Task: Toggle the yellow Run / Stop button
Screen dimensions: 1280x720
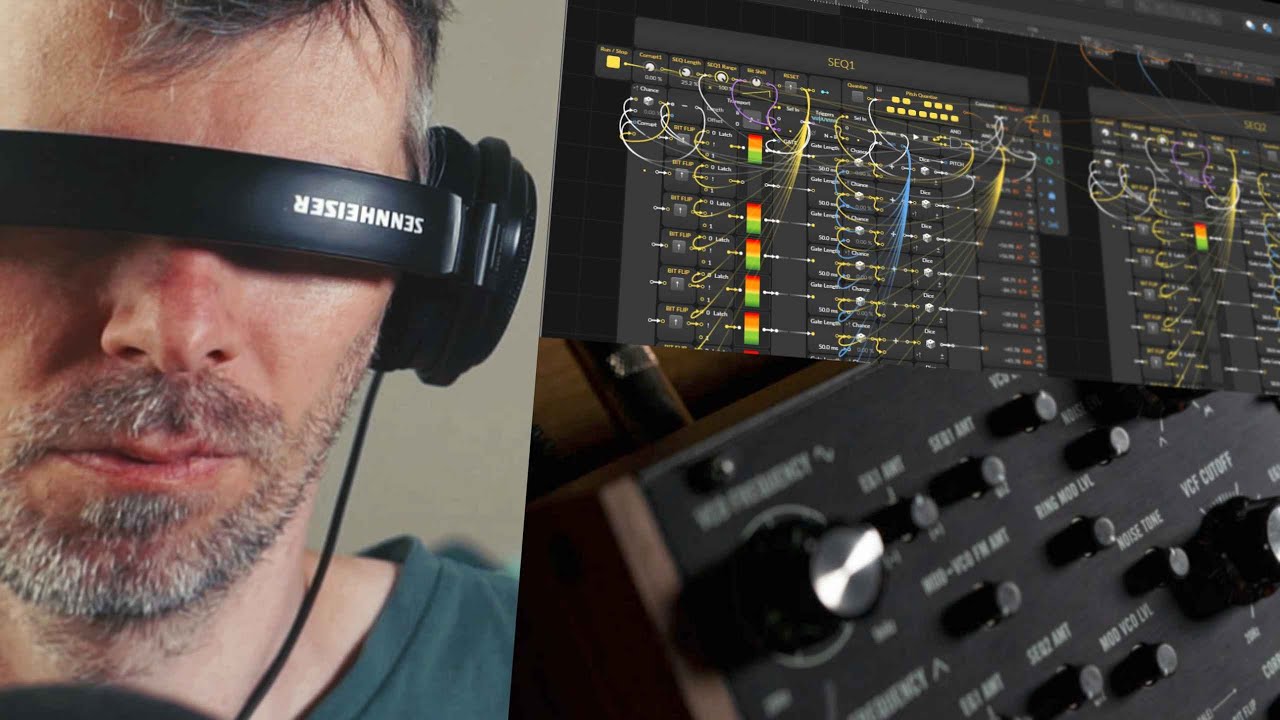Action: pyautogui.click(x=612, y=63)
